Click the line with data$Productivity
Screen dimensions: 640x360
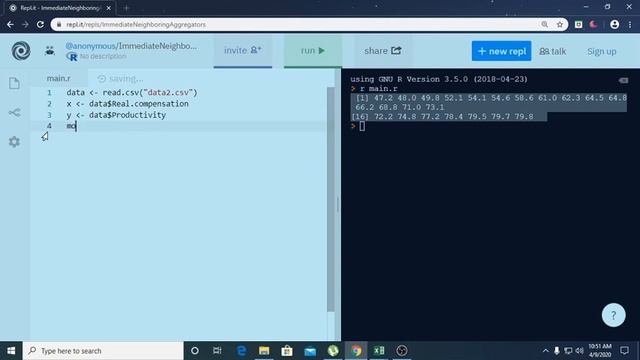pos(116,115)
